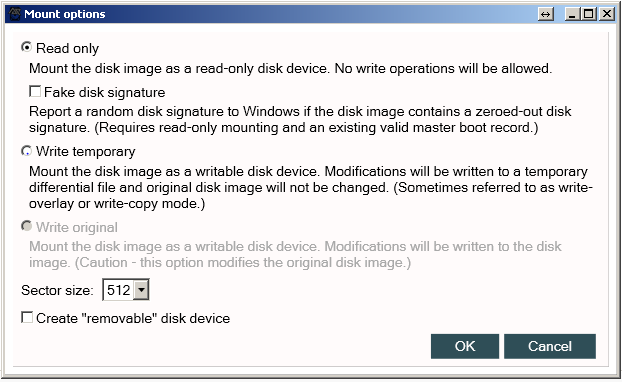
Task: Click the "Mount options" title bar text
Action: [x=65, y=14]
